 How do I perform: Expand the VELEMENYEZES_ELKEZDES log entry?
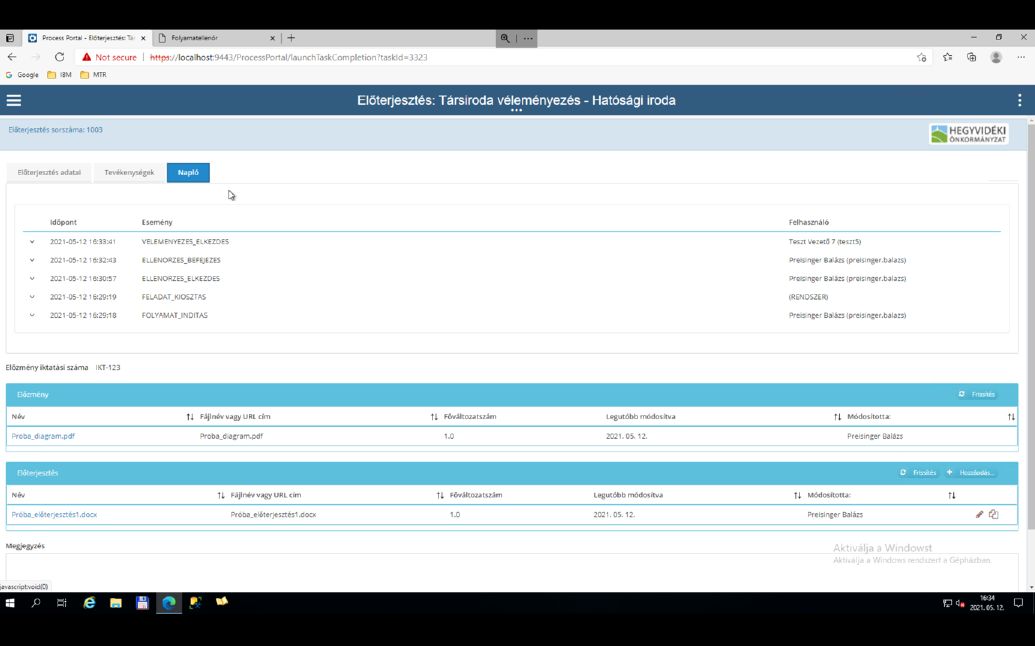33,241
